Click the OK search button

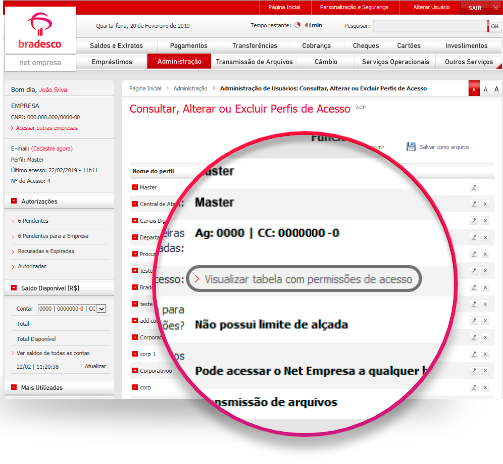tap(495, 26)
